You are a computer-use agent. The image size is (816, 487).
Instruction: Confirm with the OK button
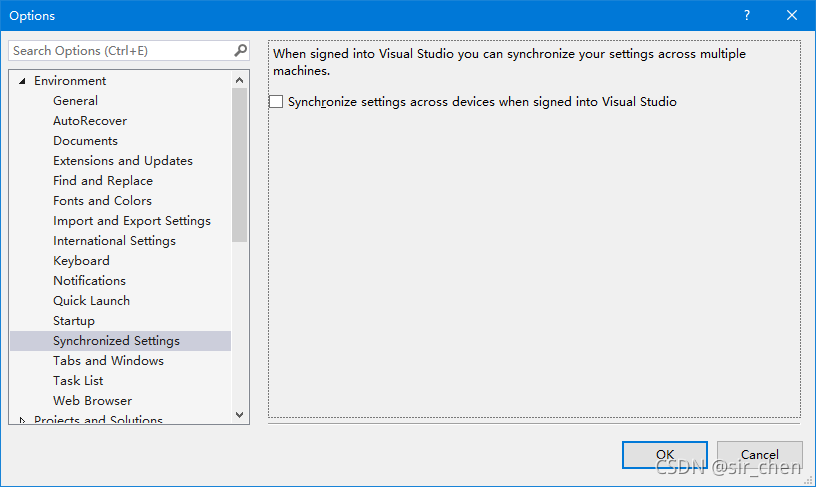point(665,455)
